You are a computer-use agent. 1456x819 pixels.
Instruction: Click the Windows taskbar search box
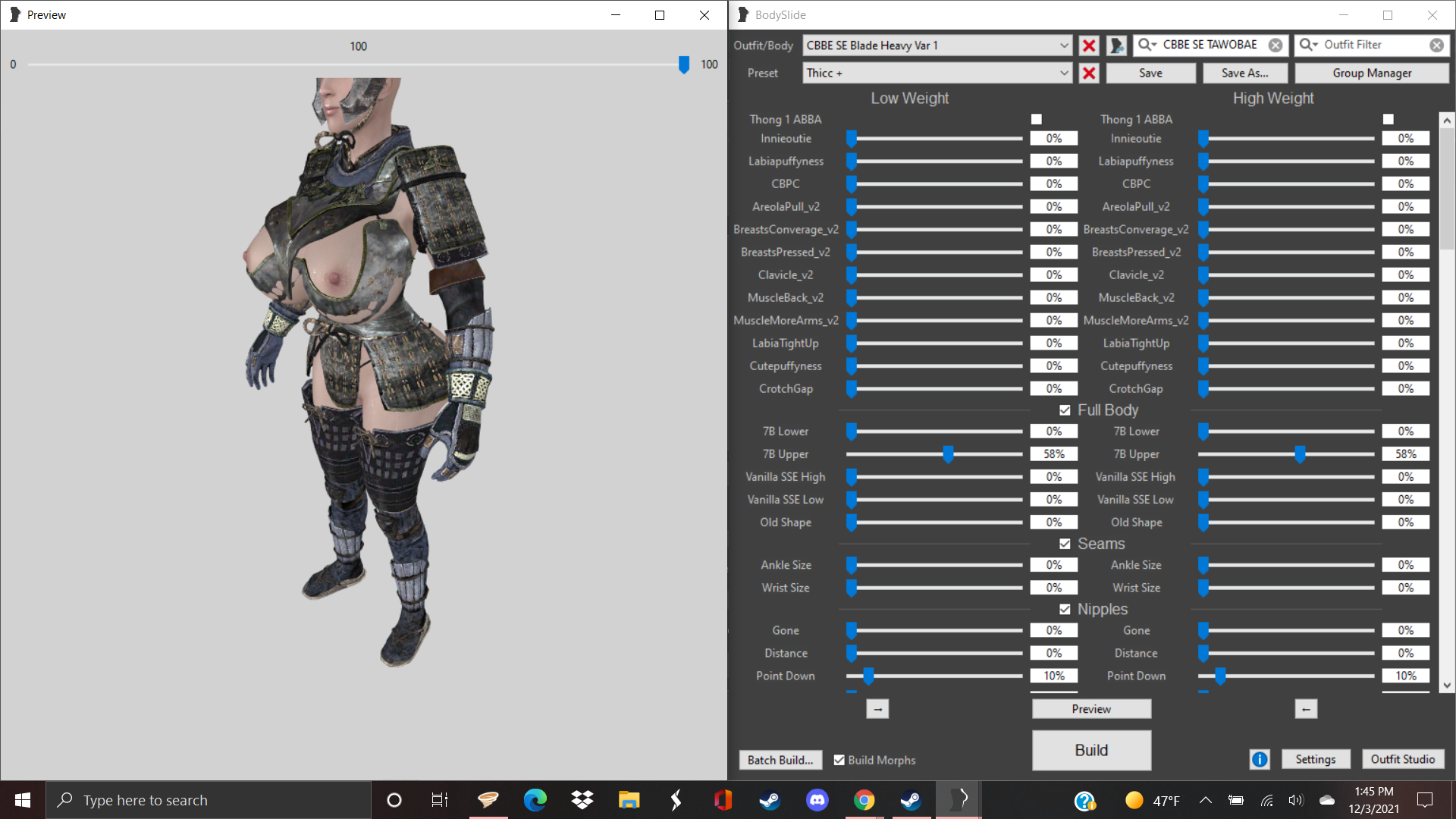point(209,800)
